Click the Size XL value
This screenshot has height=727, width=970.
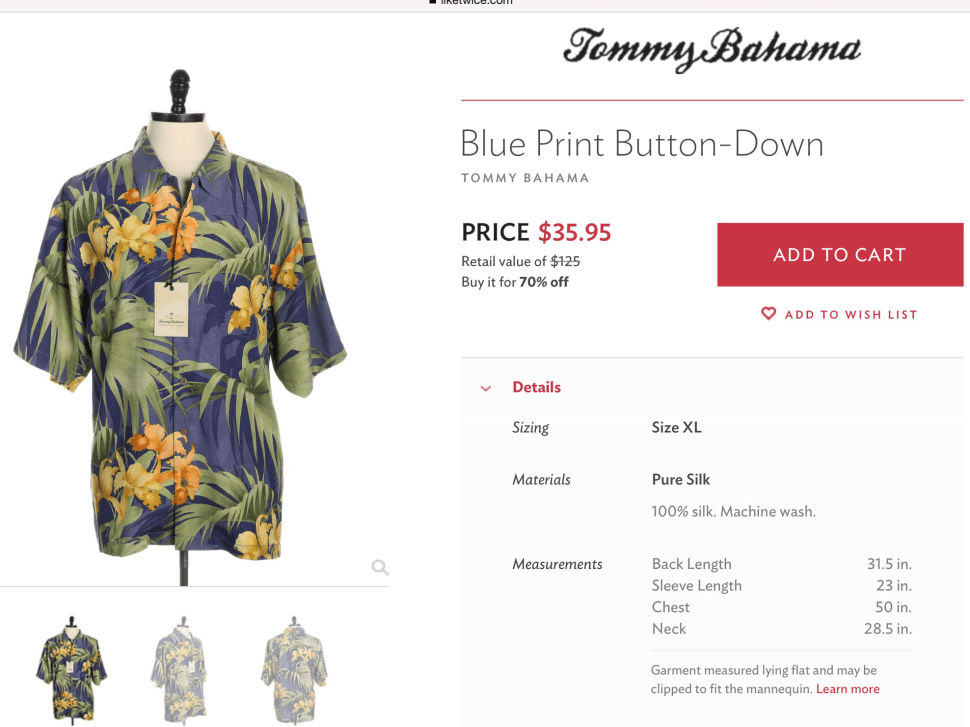pos(676,427)
